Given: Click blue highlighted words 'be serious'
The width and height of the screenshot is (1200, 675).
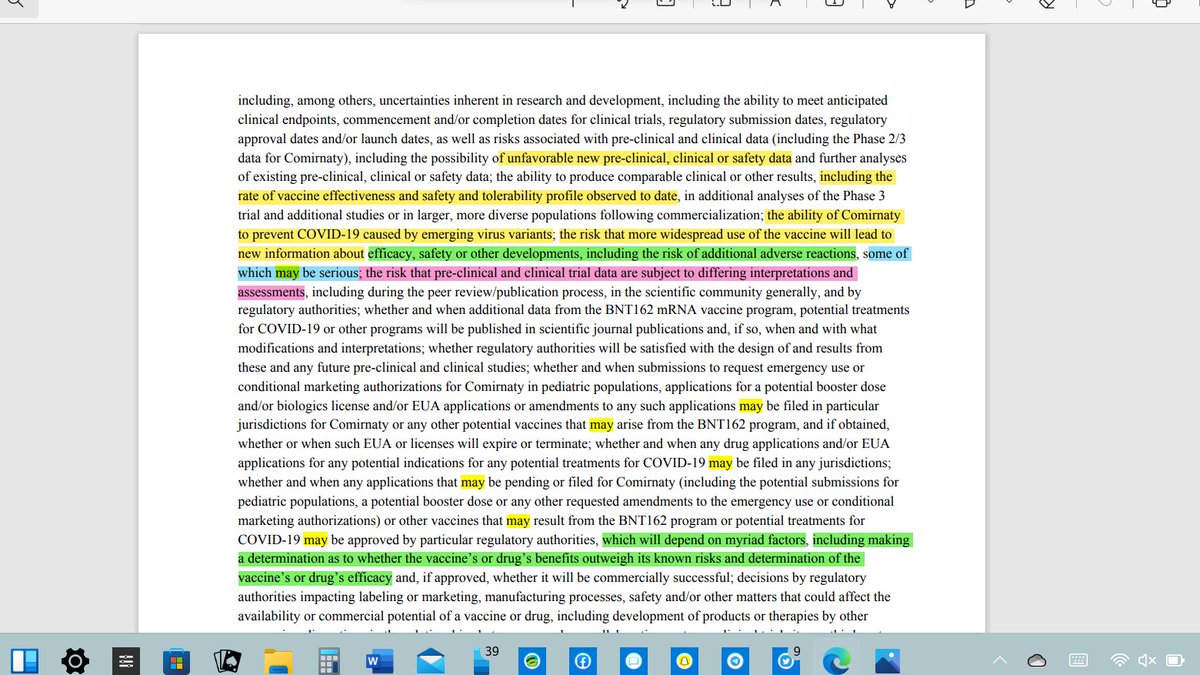Looking at the screenshot, I should (x=331, y=273).
